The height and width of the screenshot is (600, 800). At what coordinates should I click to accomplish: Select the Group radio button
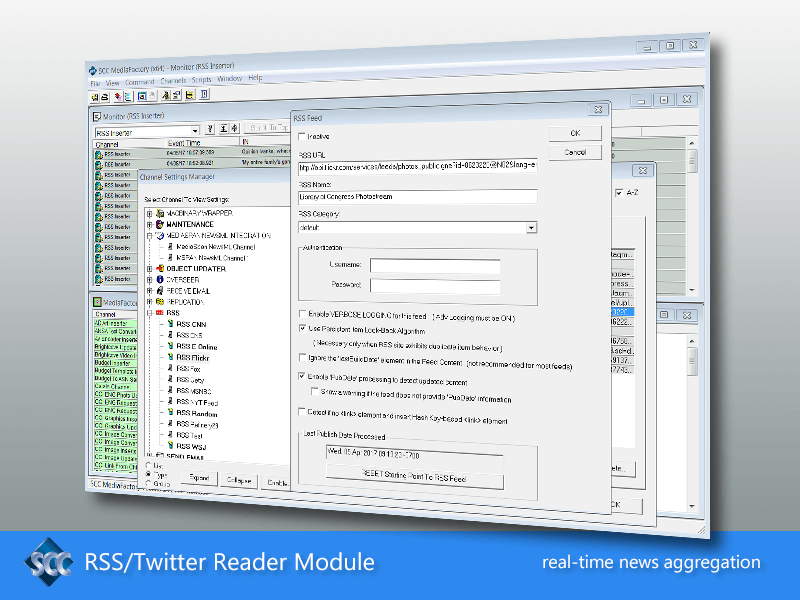click(148, 483)
